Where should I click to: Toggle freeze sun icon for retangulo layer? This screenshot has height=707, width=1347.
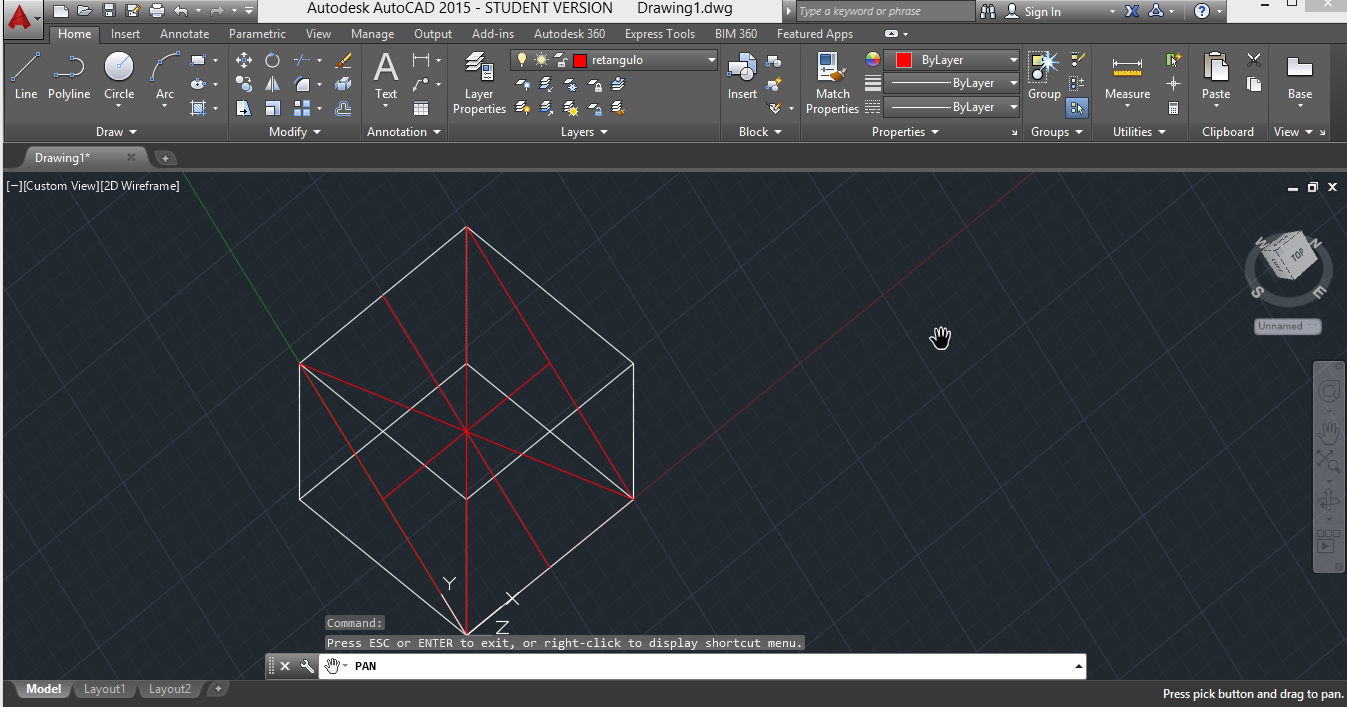point(541,60)
